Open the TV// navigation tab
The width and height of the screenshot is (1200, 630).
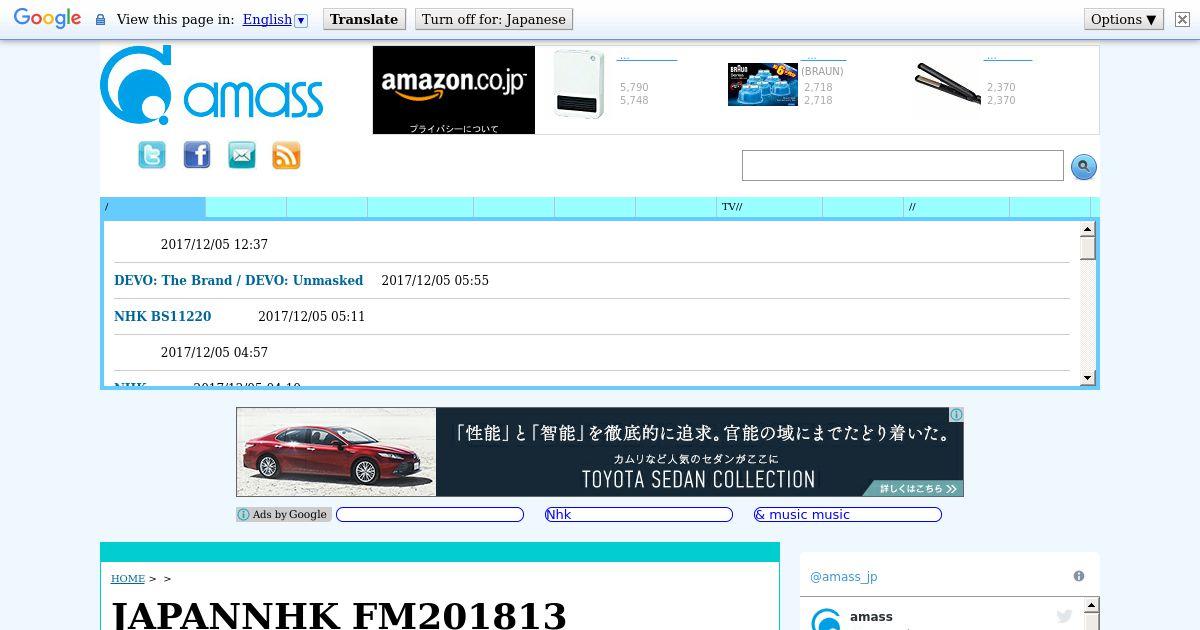pos(769,207)
